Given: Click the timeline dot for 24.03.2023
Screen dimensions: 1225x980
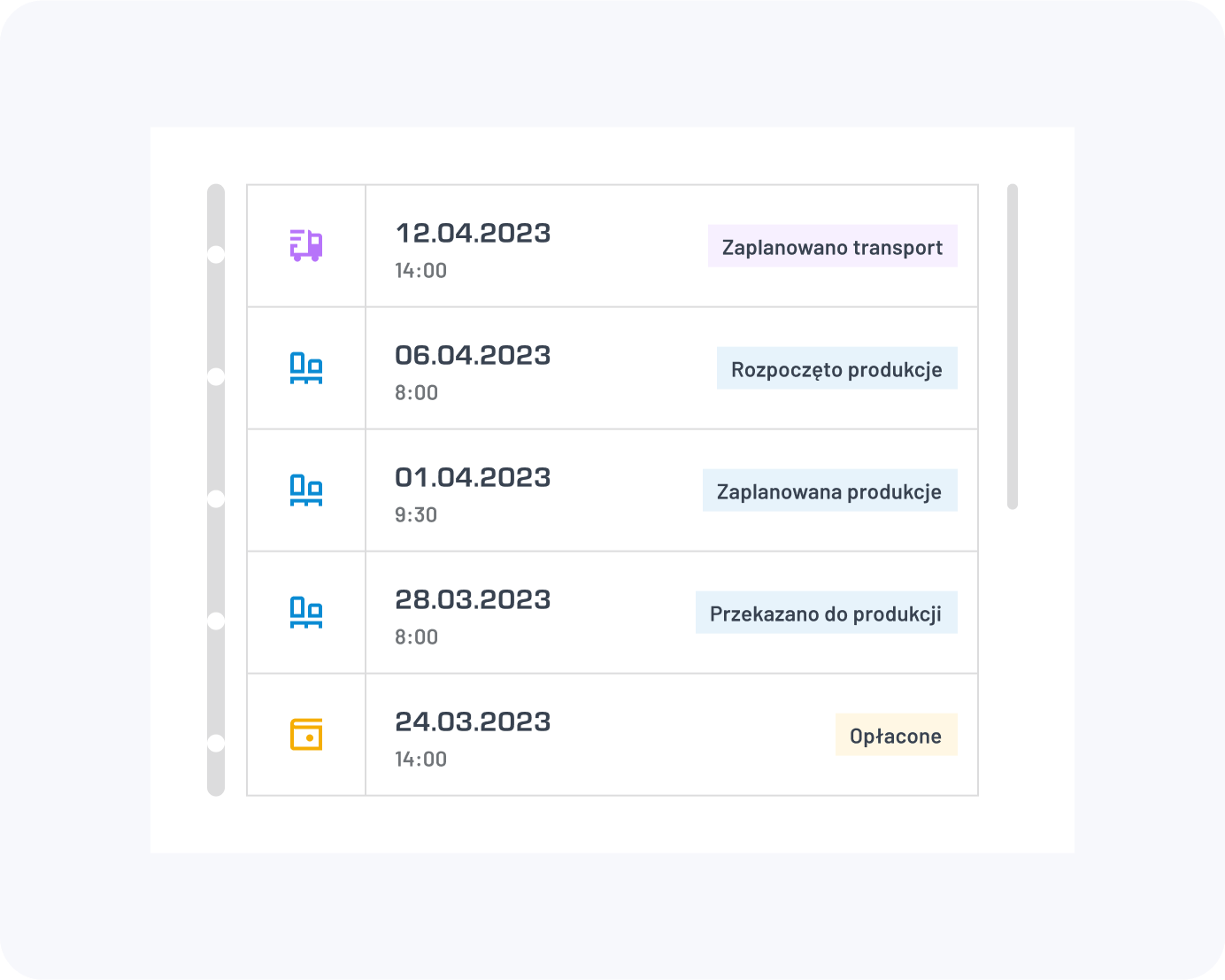Looking at the screenshot, I should point(216,744).
